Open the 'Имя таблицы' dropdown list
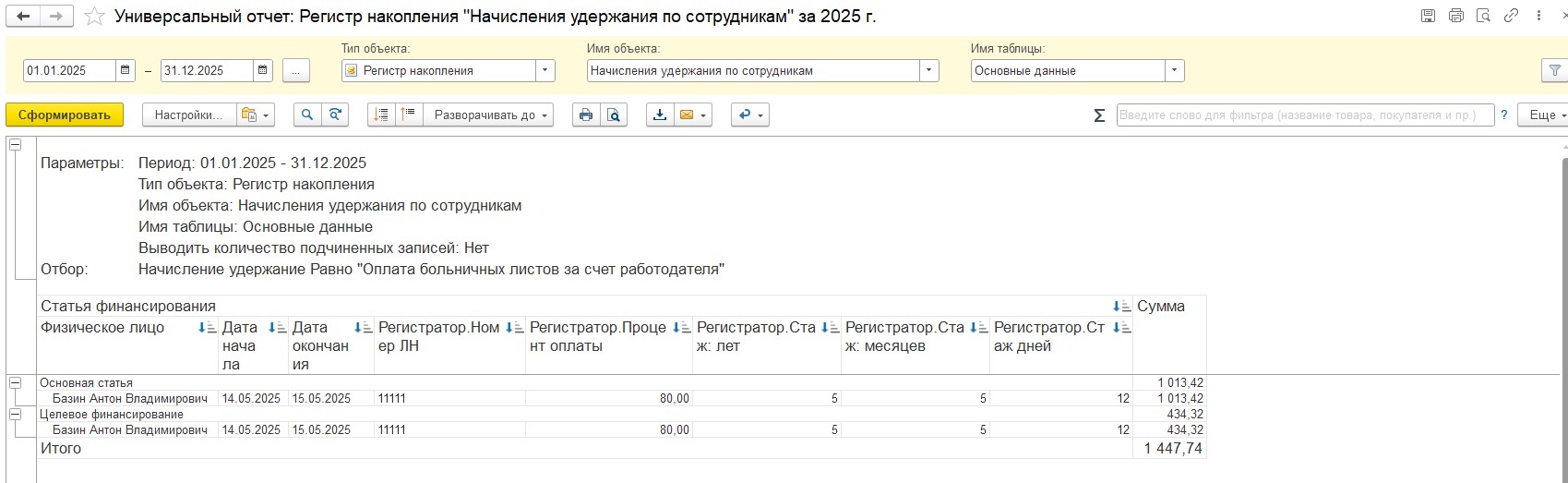This screenshot has height=483, width=1568. [x=1175, y=70]
